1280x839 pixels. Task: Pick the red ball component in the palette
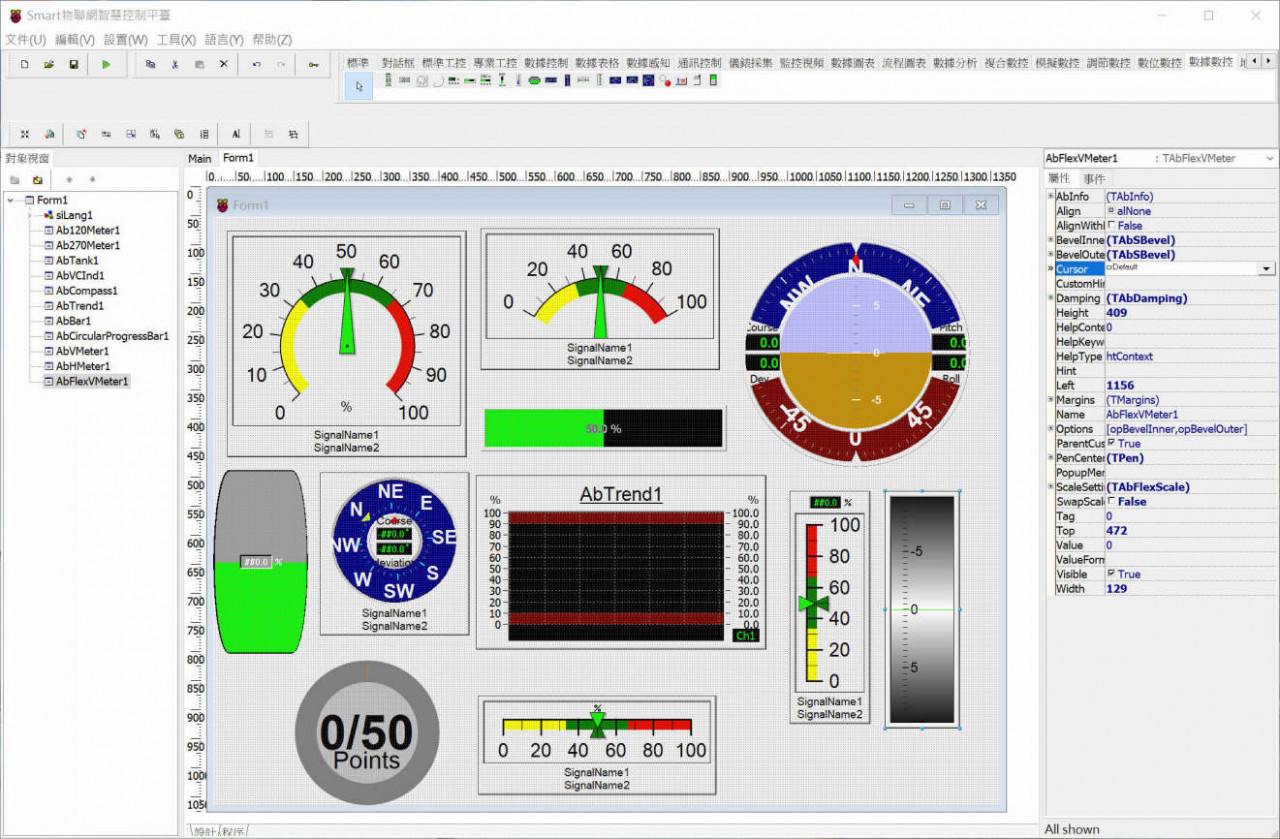coord(665,81)
